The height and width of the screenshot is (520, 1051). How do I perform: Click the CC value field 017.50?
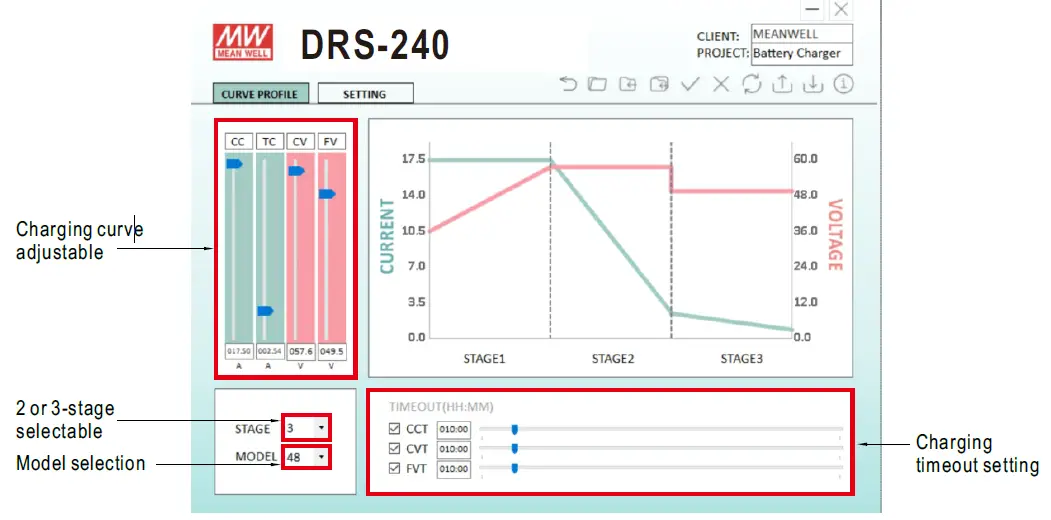tap(239, 351)
